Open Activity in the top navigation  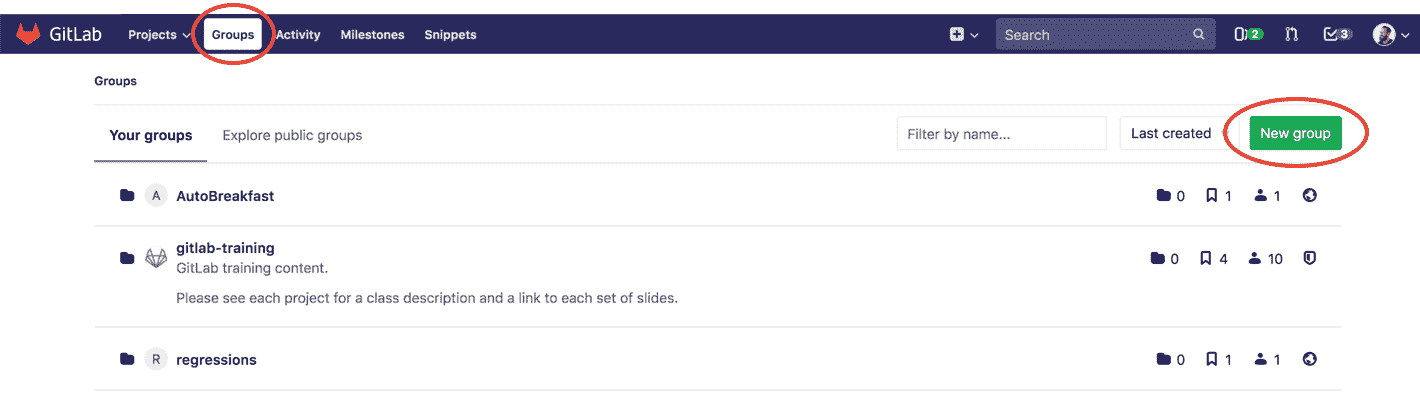(298, 34)
